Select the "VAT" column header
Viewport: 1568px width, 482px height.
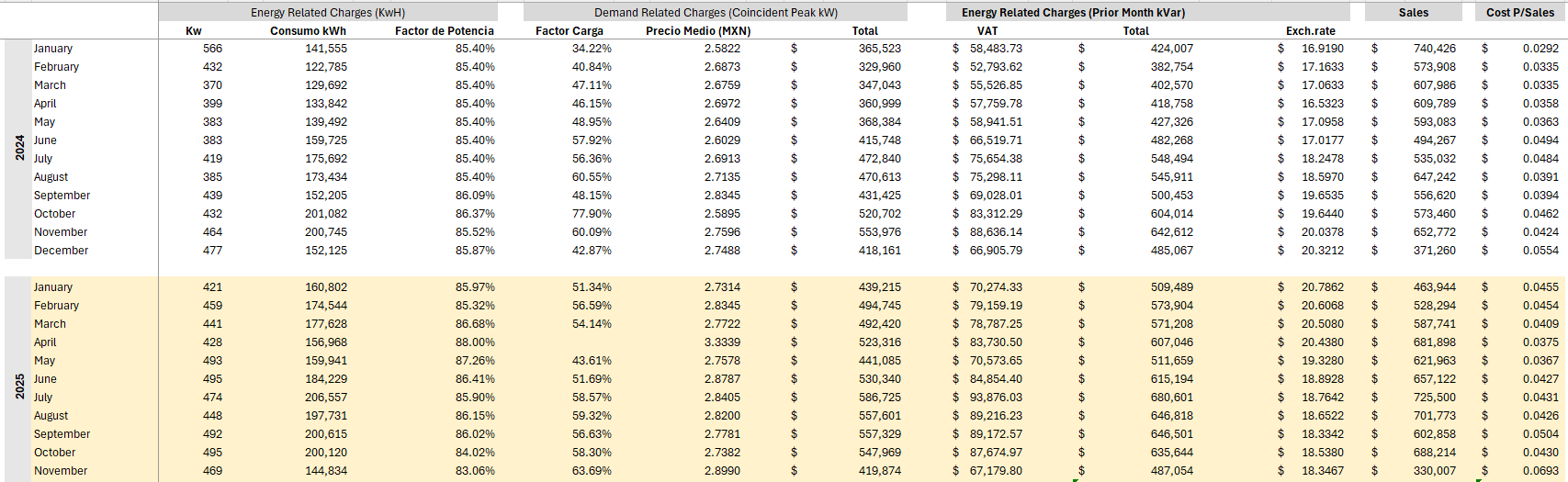point(987,31)
